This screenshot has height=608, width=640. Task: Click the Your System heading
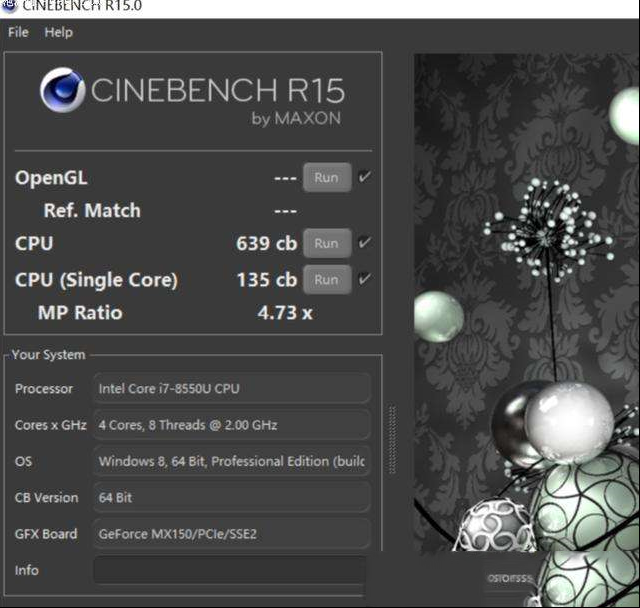pyautogui.click(x=49, y=355)
